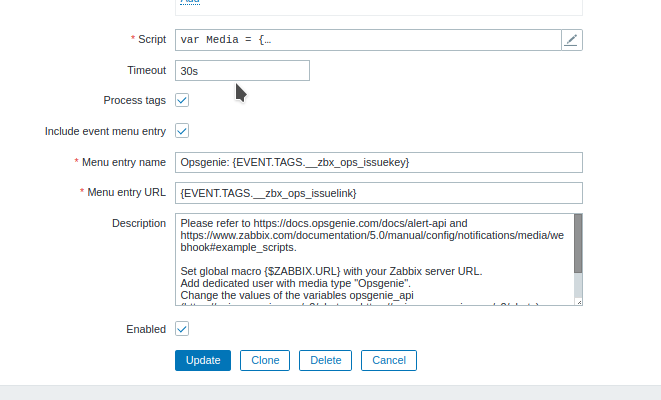Uncheck the Process tags checkbox
This screenshot has height=400, width=661.
coord(182,100)
